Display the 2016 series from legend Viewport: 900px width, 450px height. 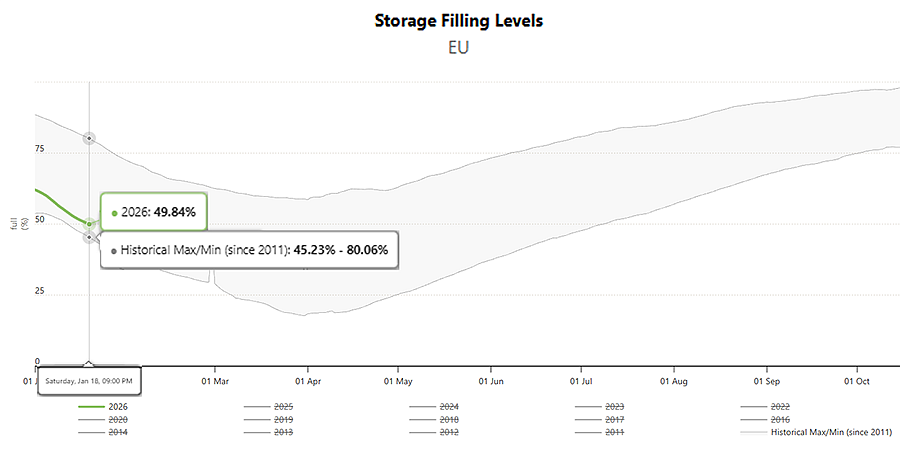tap(780, 420)
